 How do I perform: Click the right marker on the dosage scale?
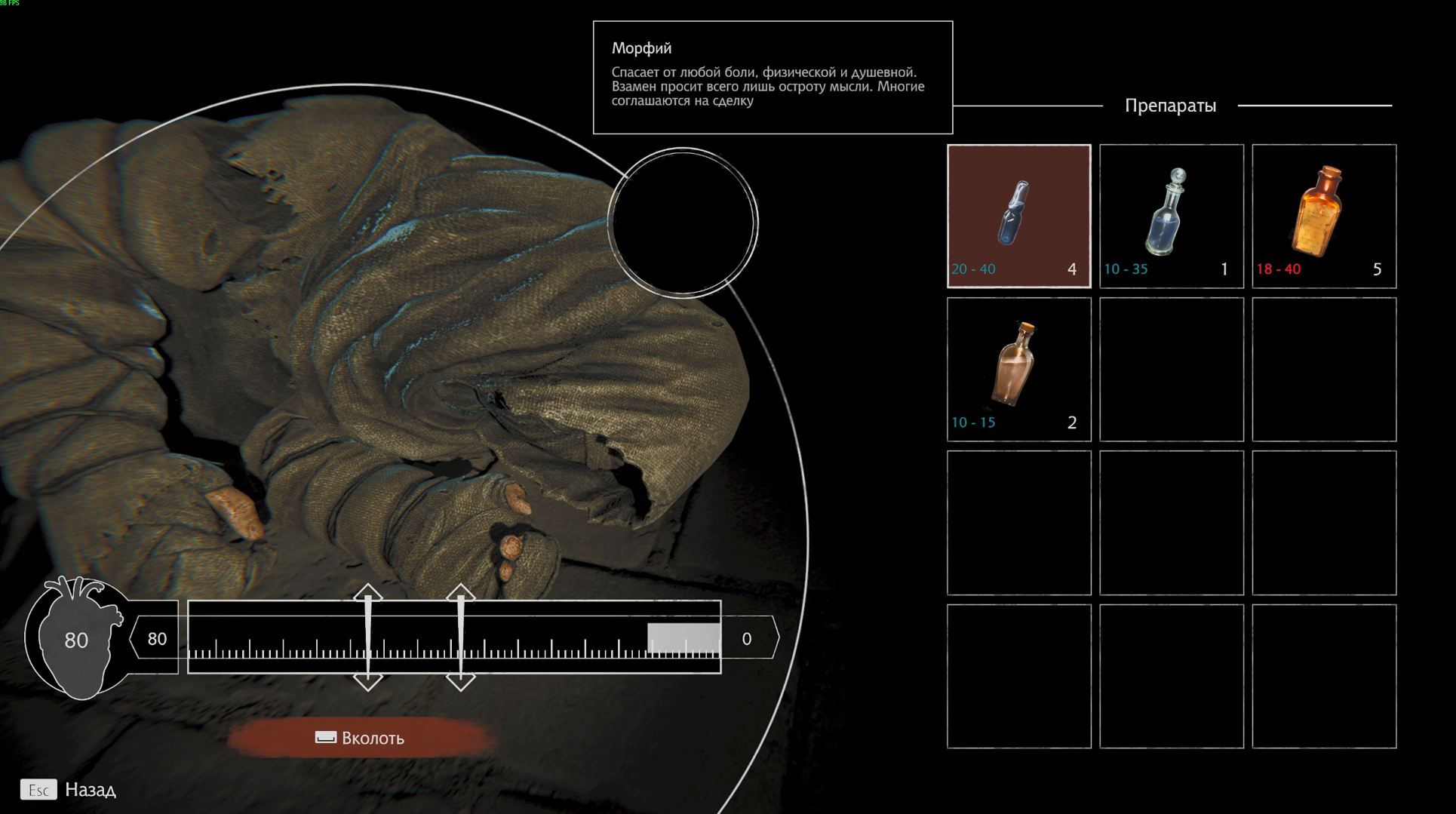(460, 637)
